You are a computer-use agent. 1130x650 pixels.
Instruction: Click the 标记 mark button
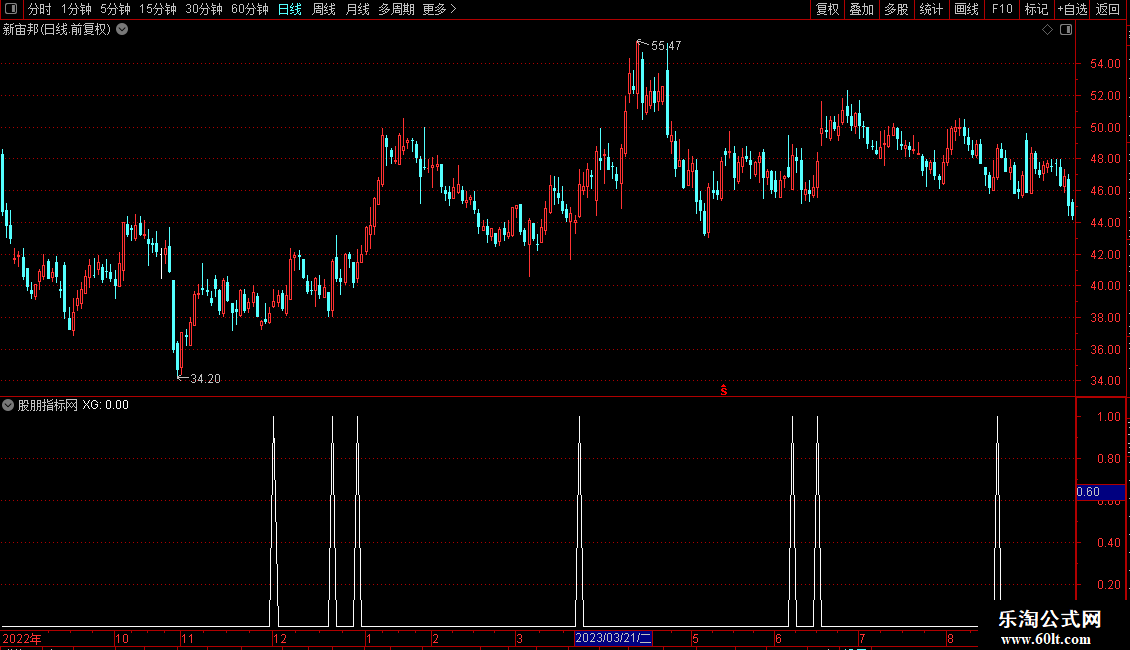1036,9
